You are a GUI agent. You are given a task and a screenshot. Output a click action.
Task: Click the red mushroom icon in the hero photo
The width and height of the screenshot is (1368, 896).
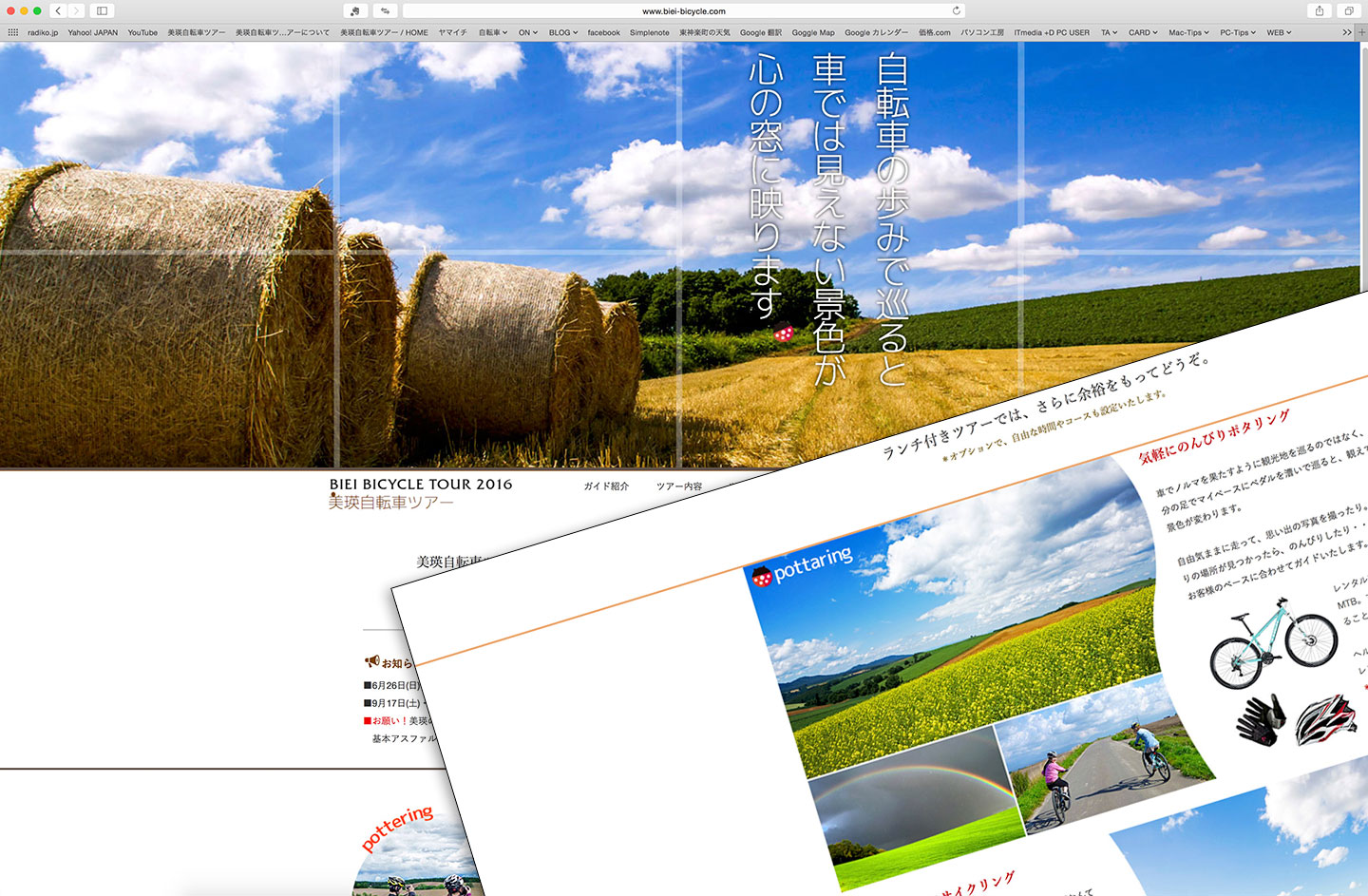tap(784, 333)
